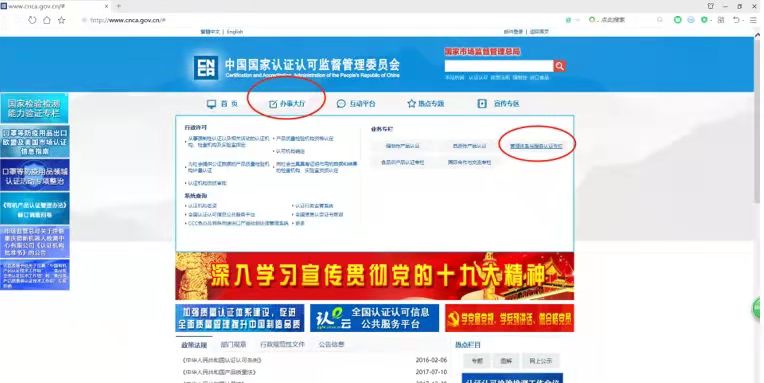
Task: Open the 首页 navigation item
Action: 223,104
